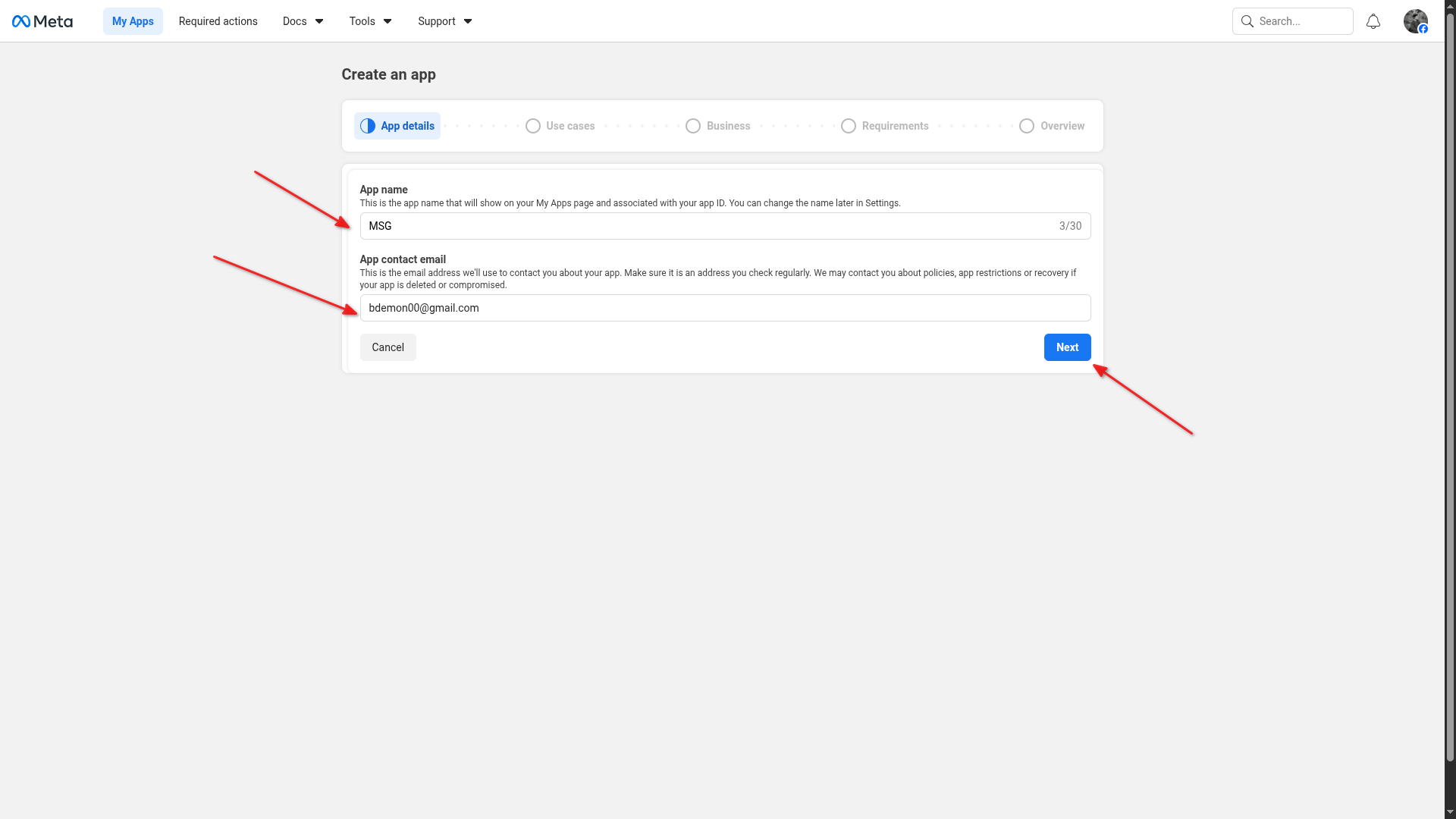Viewport: 1456px width, 819px height.
Task: Select the Use cases step circle
Action: (533, 126)
